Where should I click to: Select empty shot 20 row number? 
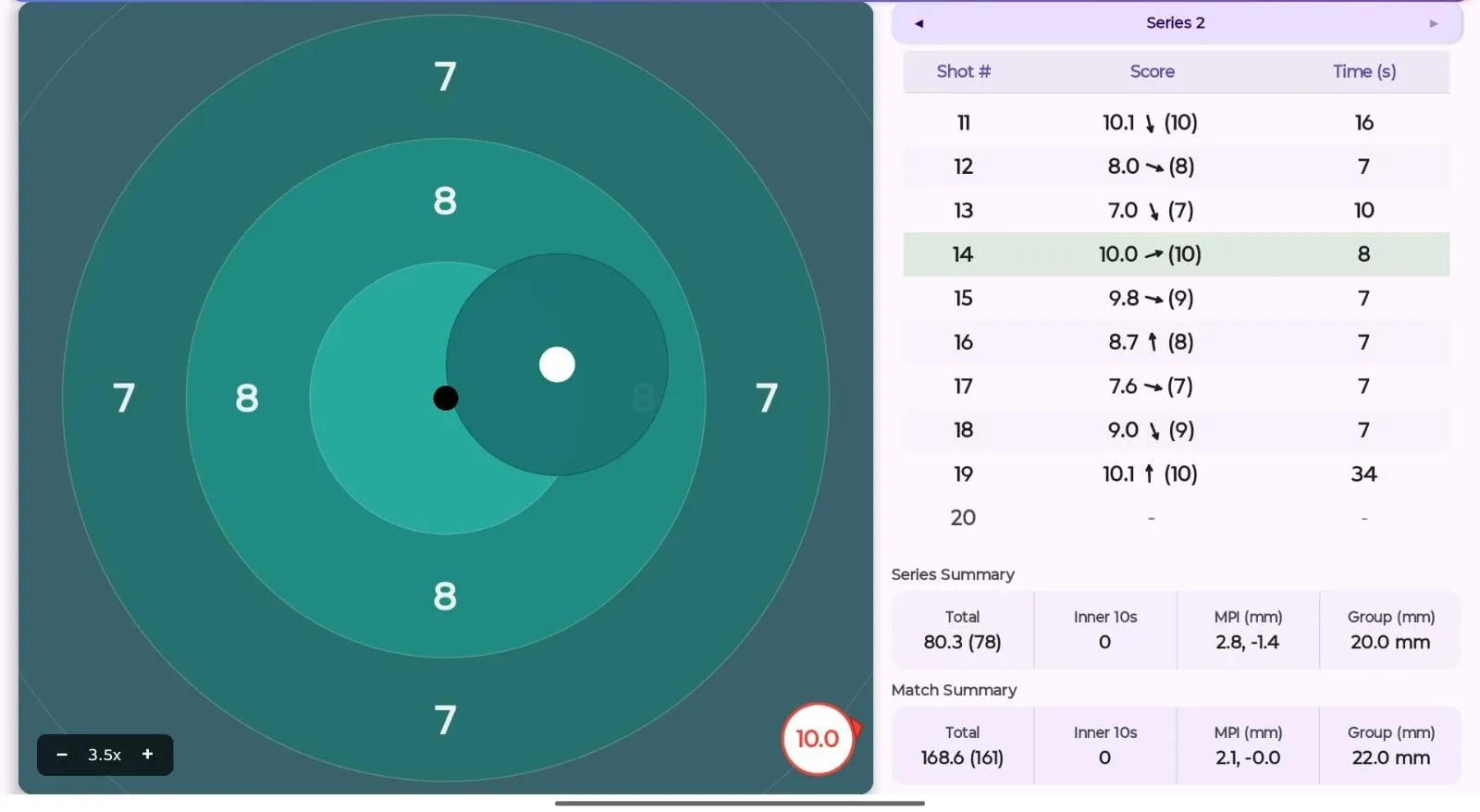963,518
